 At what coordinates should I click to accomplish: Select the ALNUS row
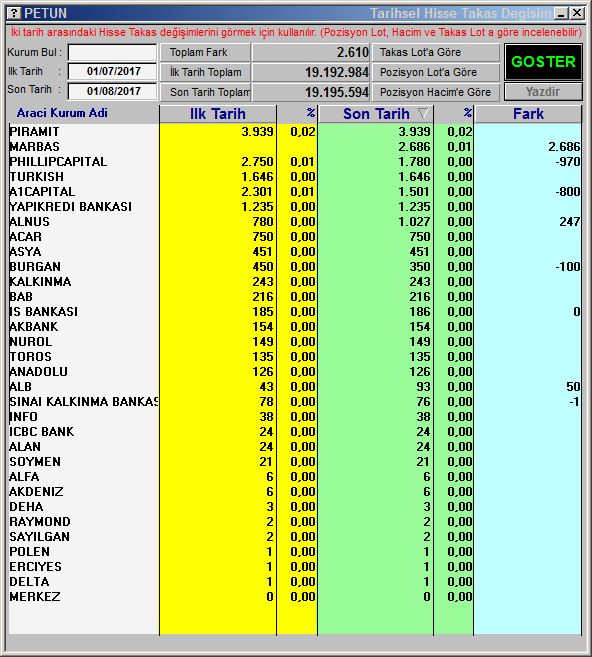tap(295, 222)
